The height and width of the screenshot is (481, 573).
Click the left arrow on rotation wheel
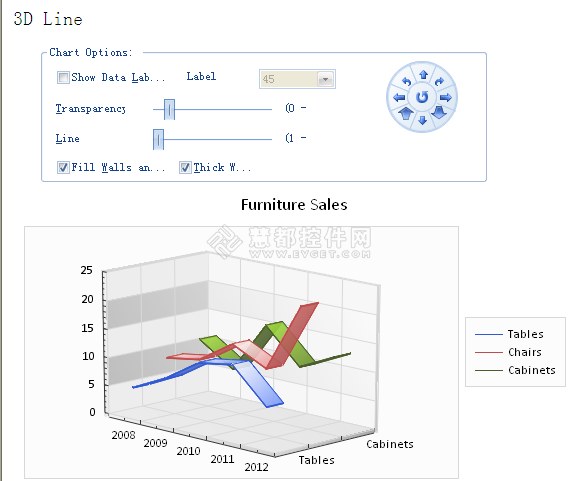(399, 98)
